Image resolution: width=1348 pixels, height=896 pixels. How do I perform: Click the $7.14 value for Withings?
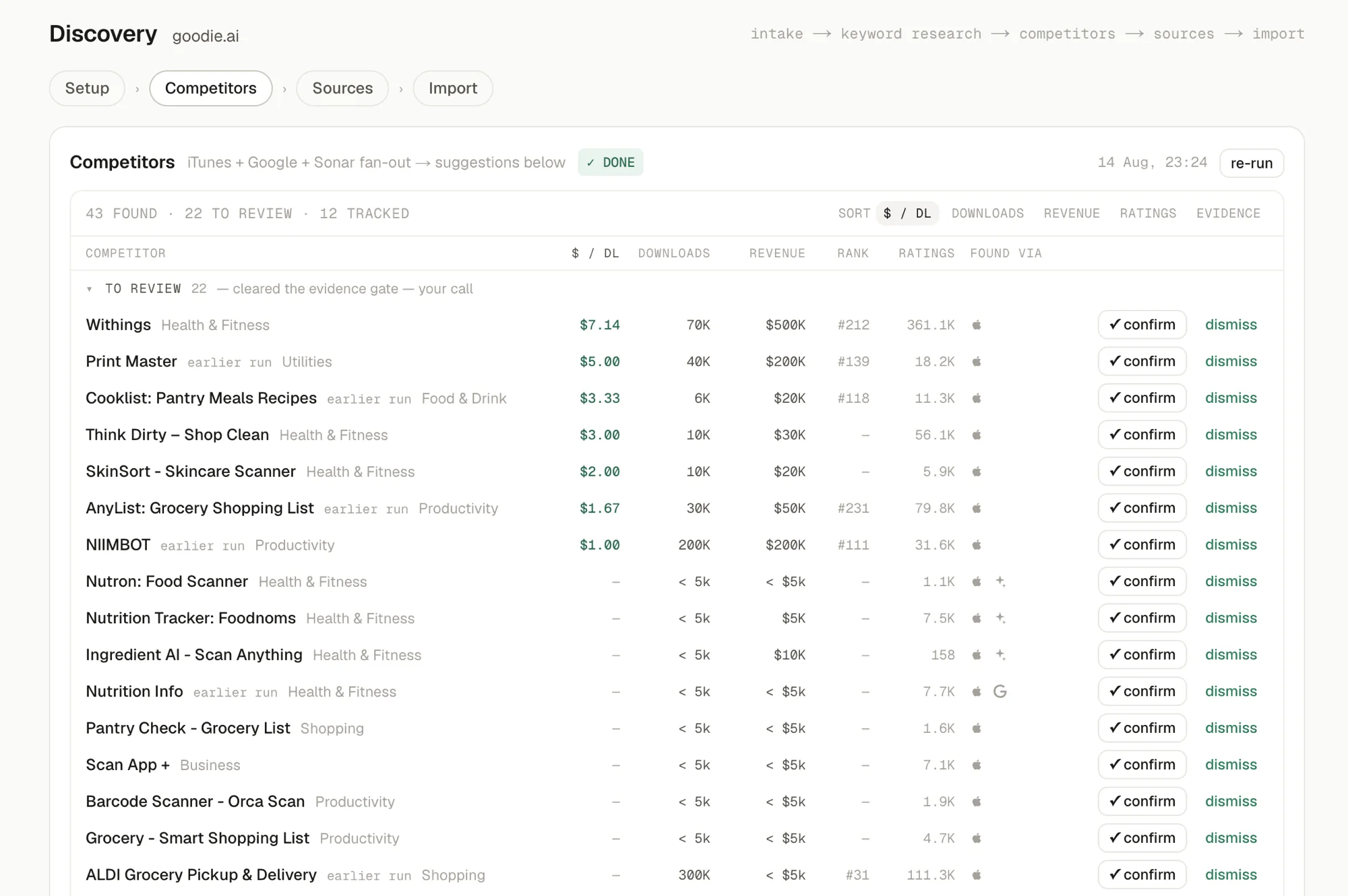pos(600,325)
